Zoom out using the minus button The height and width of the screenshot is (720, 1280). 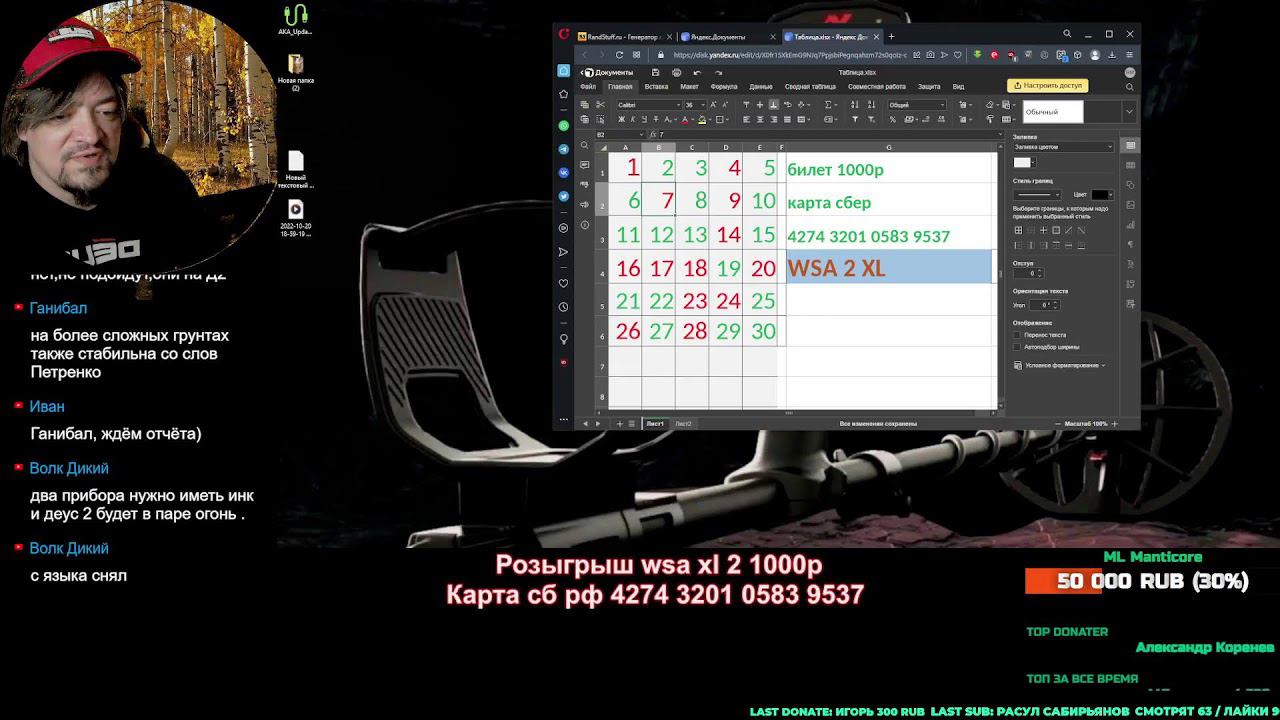[x=1058, y=424]
